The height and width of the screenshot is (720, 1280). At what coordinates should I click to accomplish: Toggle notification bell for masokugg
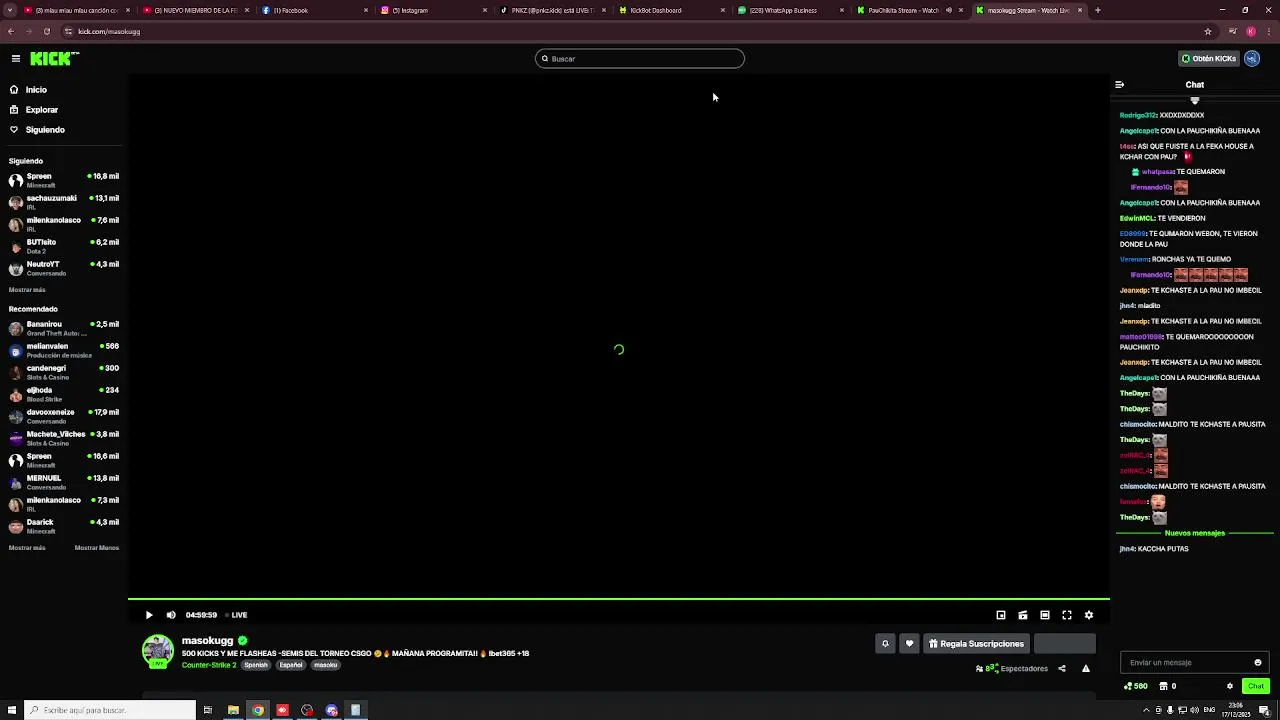(885, 644)
